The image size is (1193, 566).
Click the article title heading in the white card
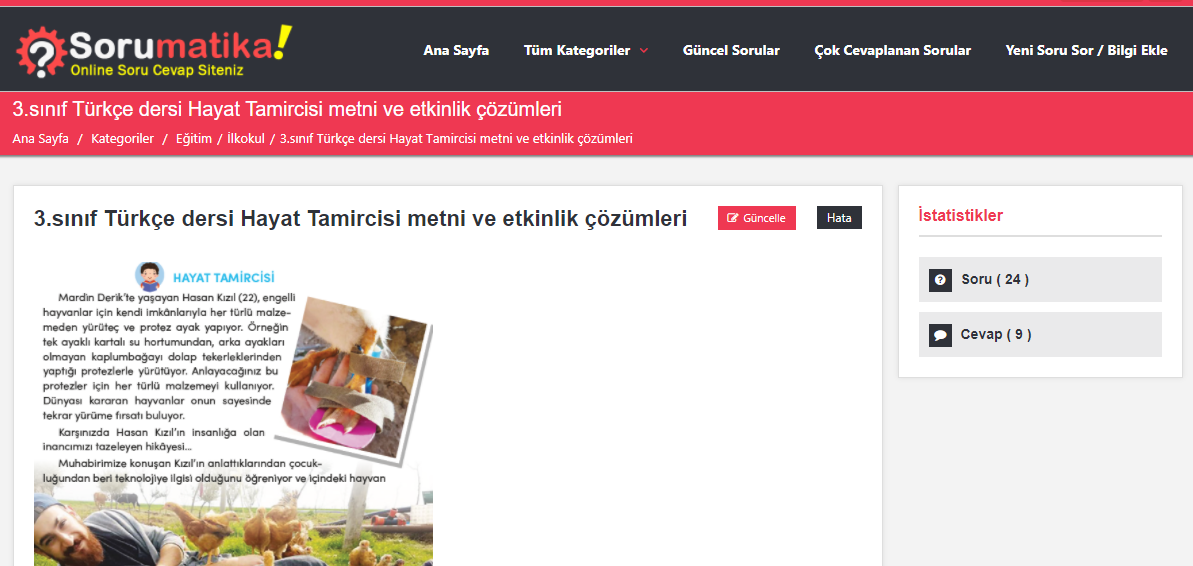point(360,218)
